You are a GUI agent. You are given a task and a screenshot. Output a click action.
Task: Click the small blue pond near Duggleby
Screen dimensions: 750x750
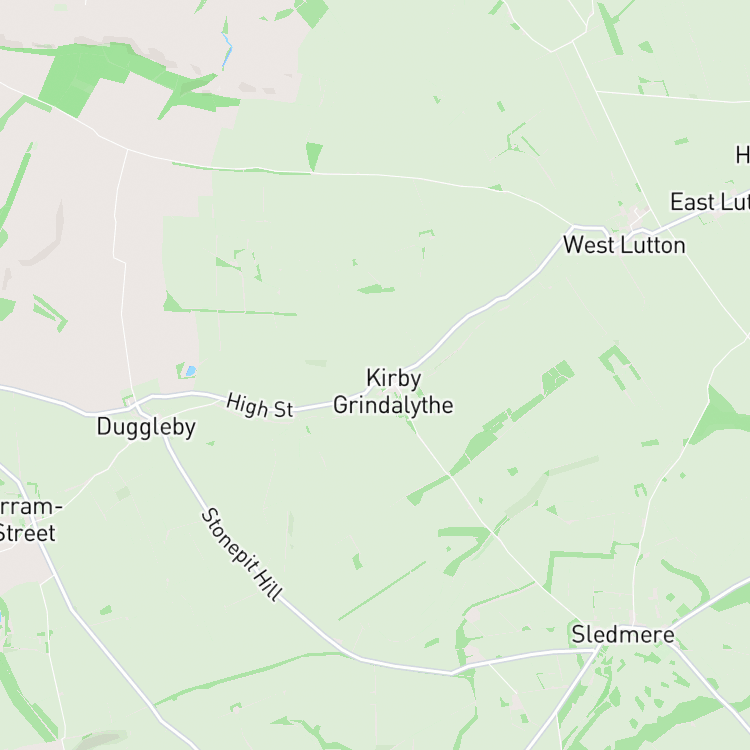[191, 371]
